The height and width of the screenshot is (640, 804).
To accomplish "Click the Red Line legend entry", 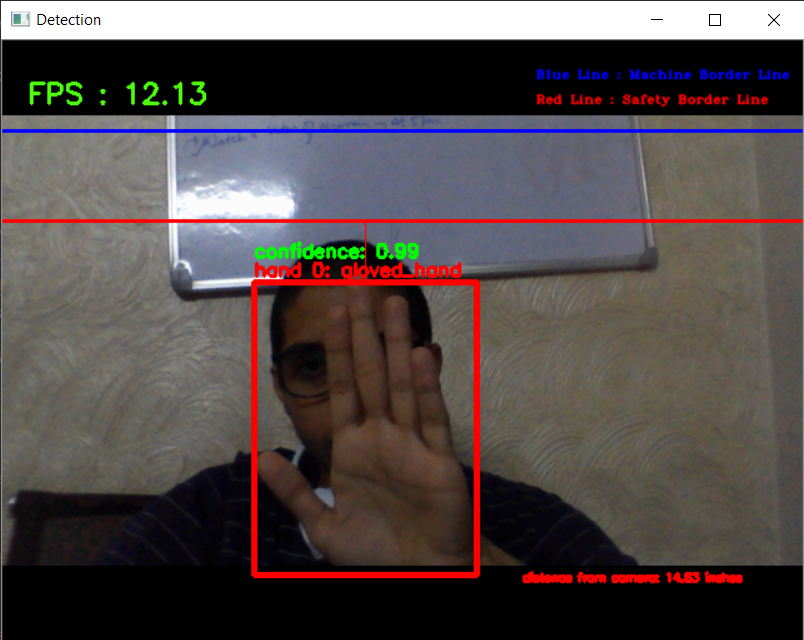I will coord(650,99).
